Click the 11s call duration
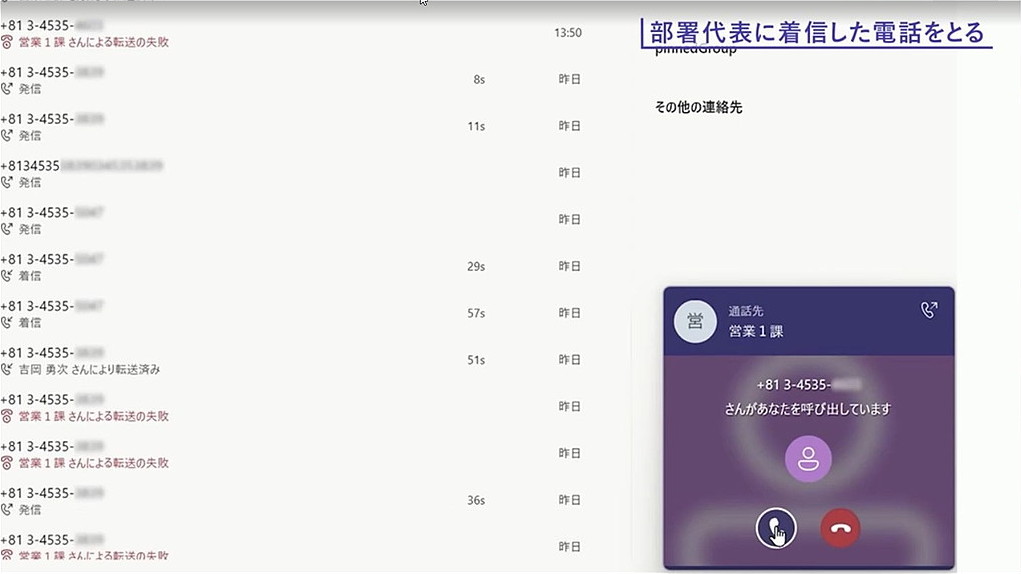 [476, 126]
